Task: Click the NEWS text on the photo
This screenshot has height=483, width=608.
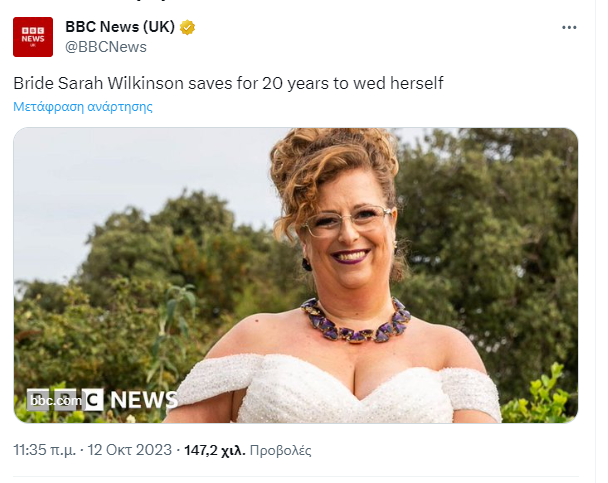Action: (142, 400)
